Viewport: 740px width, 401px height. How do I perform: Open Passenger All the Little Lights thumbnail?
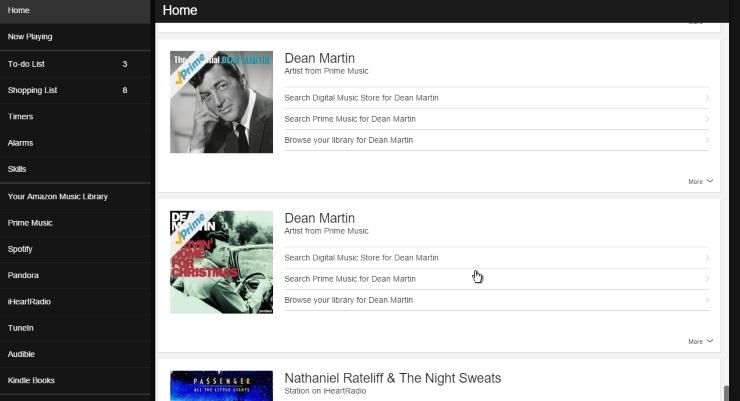click(x=221, y=386)
